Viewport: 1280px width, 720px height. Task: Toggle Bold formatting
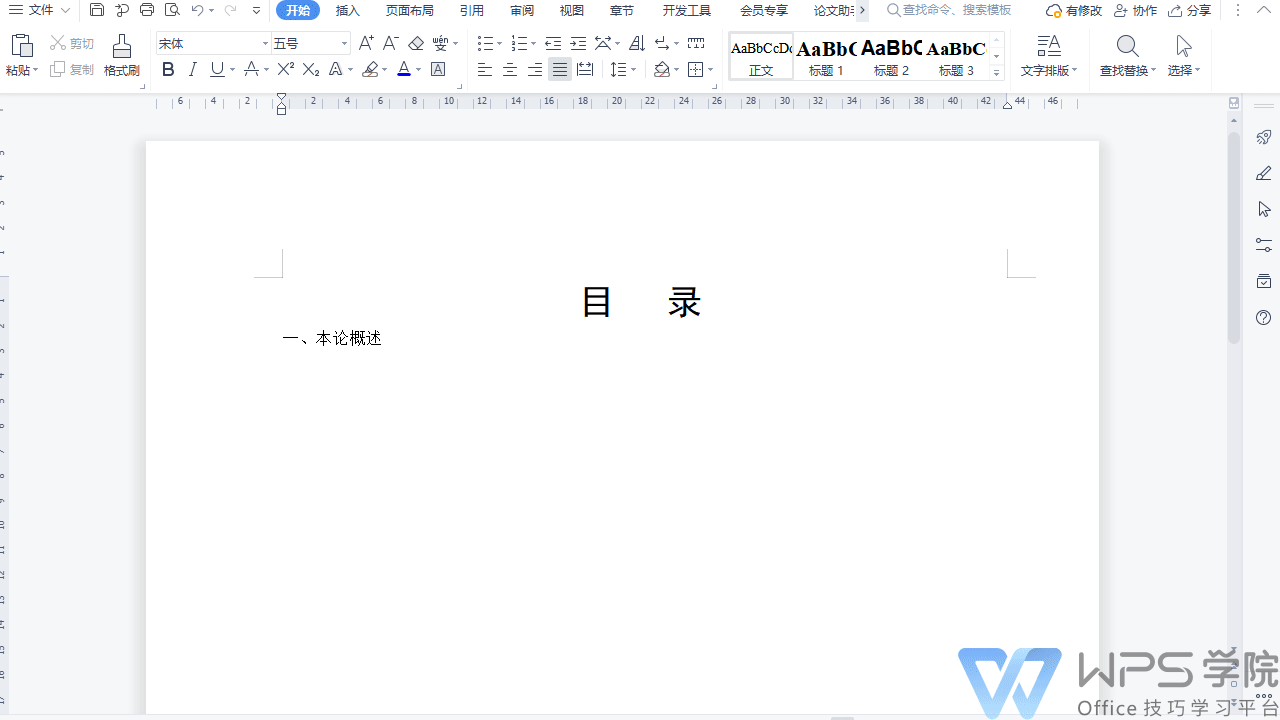point(168,69)
